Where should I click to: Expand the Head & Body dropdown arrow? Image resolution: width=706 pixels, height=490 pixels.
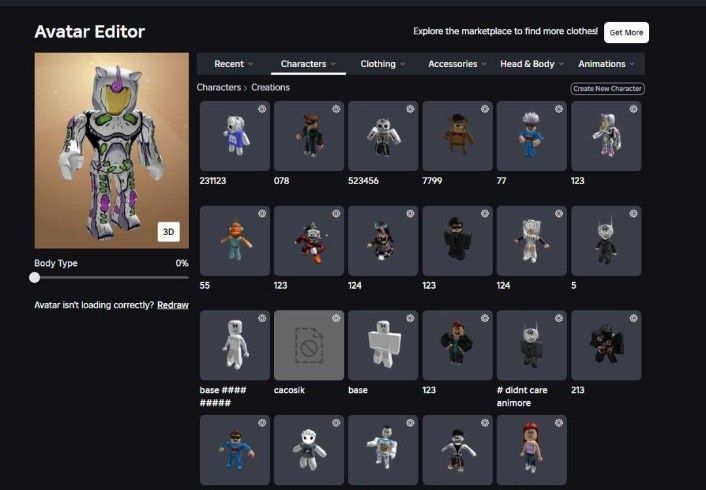pos(561,64)
